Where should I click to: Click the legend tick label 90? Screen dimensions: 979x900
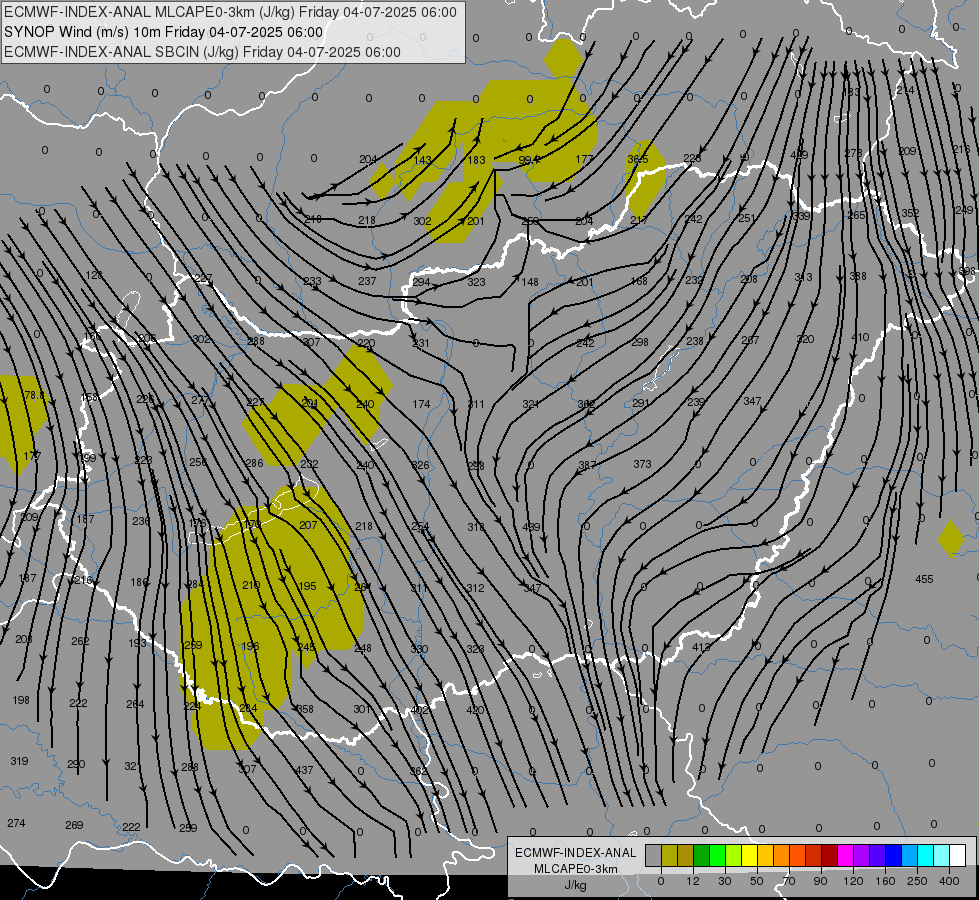tap(820, 881)
